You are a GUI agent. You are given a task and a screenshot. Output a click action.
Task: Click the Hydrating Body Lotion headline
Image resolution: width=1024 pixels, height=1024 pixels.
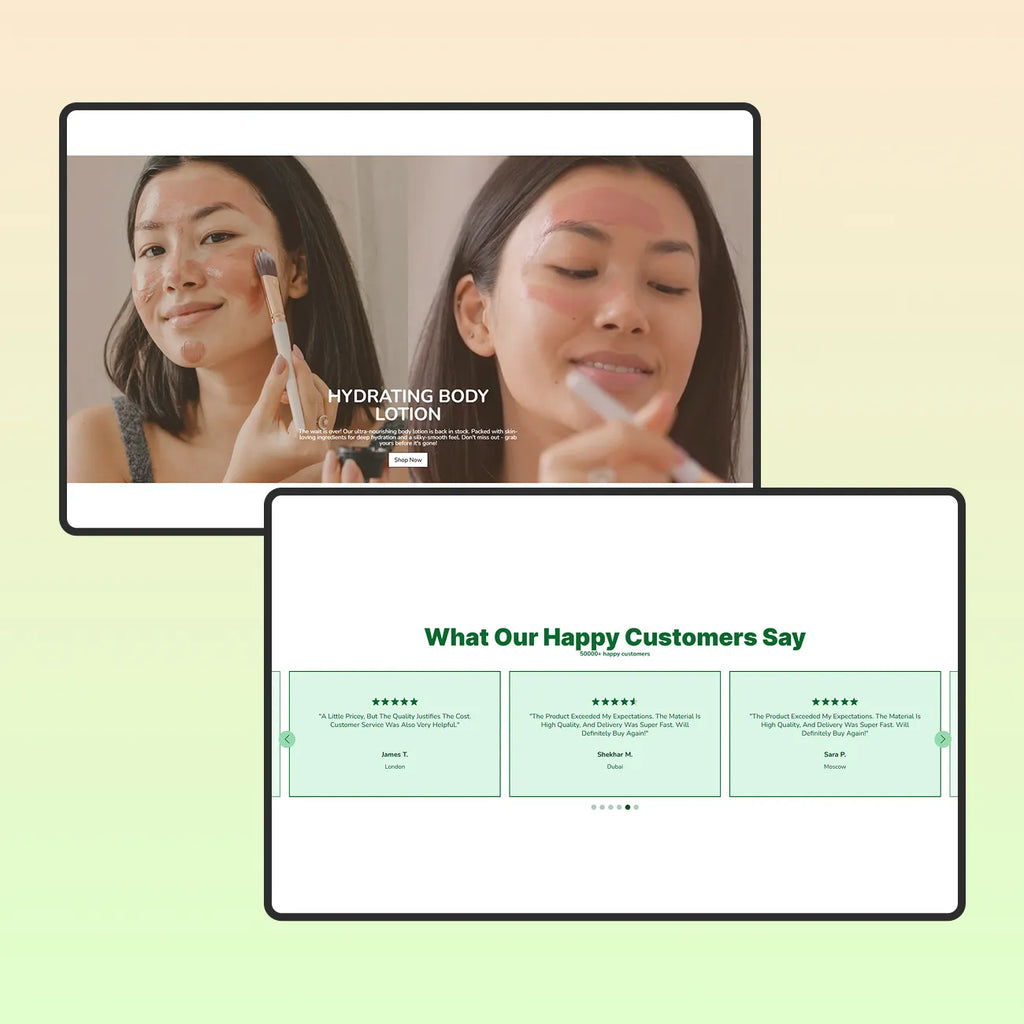(408, 405)
